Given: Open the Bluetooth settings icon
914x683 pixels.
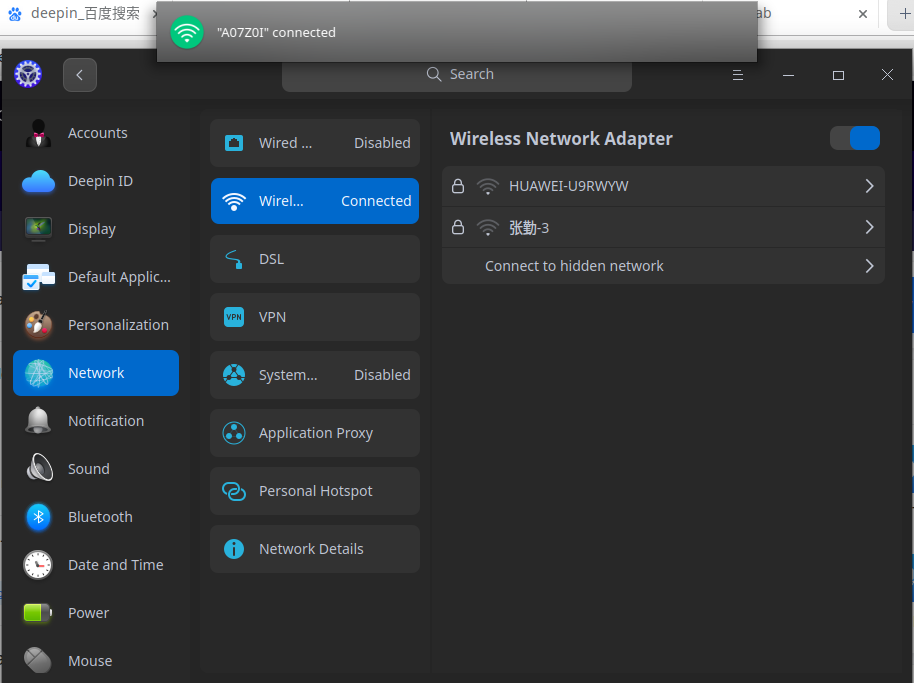Looking at the screenshot, I should pos(38,517).
